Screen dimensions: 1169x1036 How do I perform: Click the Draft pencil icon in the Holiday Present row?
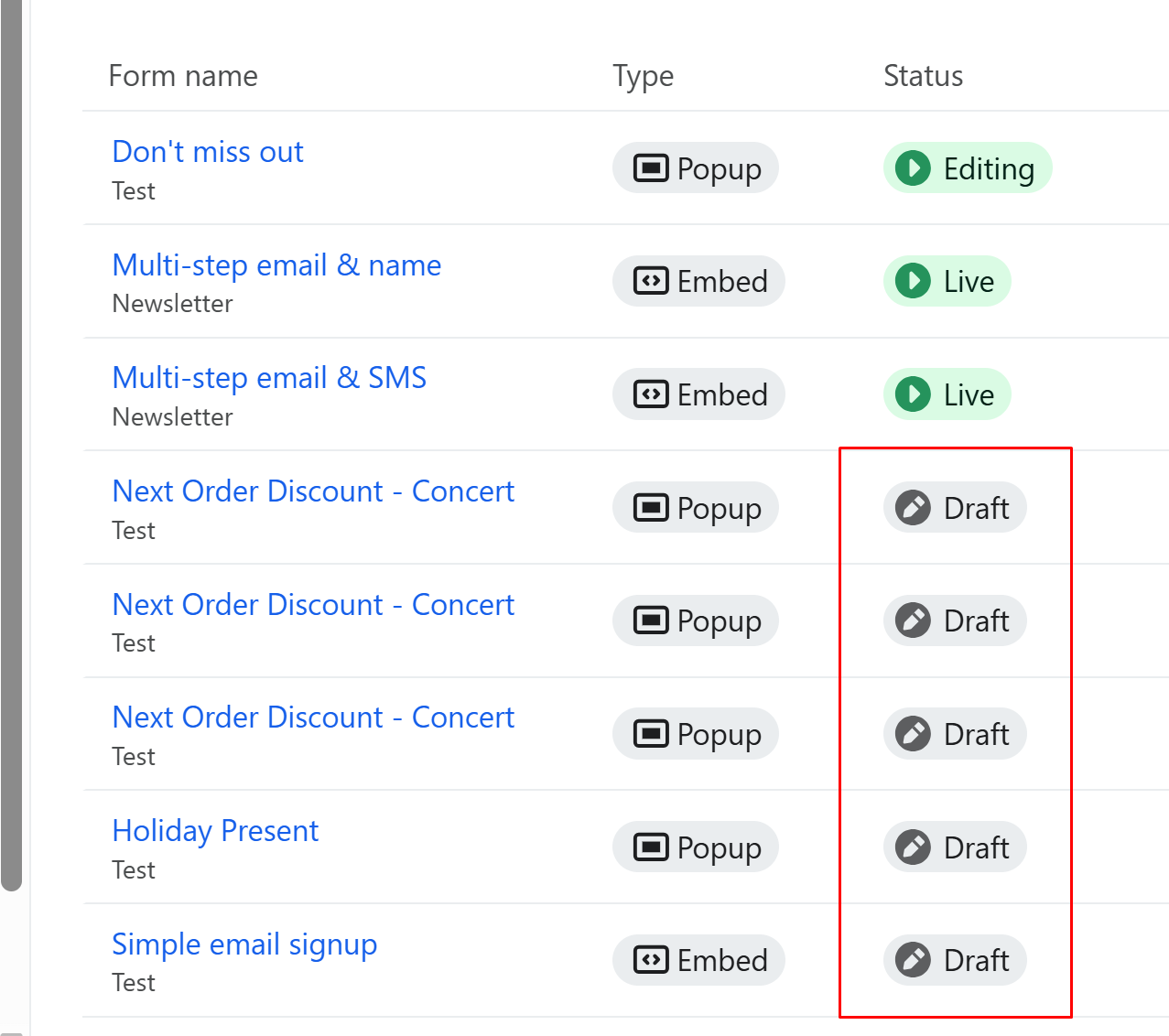coord(913,847)
